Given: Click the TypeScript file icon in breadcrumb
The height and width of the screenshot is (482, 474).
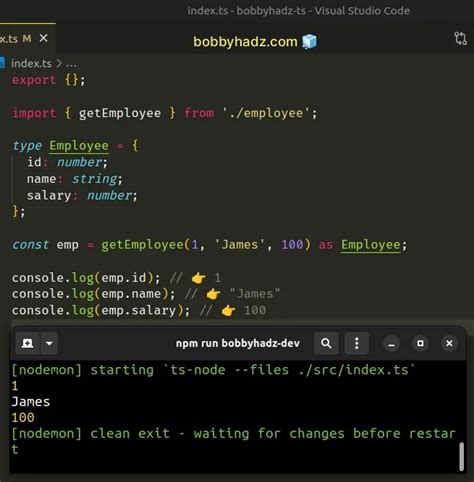Looking at the screenshot, I should point(2,63).
